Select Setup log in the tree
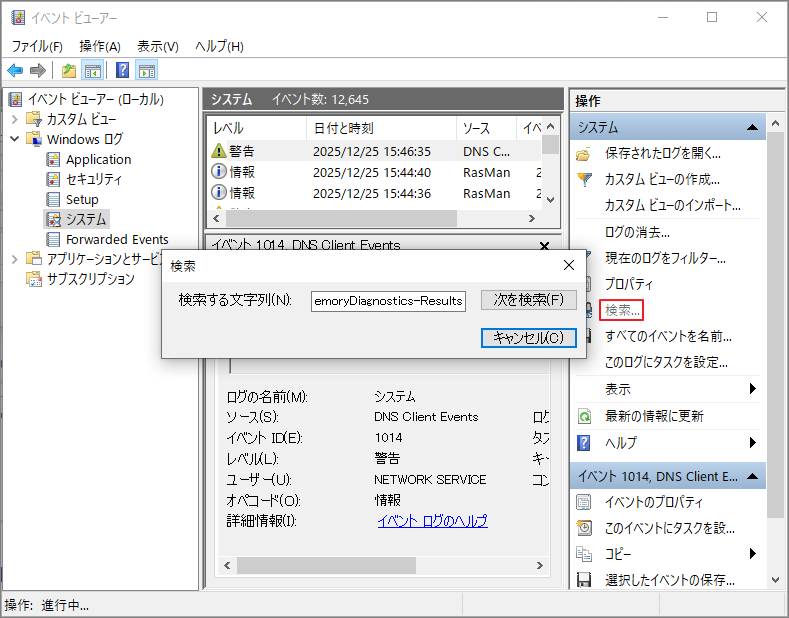 pos(82,199)
